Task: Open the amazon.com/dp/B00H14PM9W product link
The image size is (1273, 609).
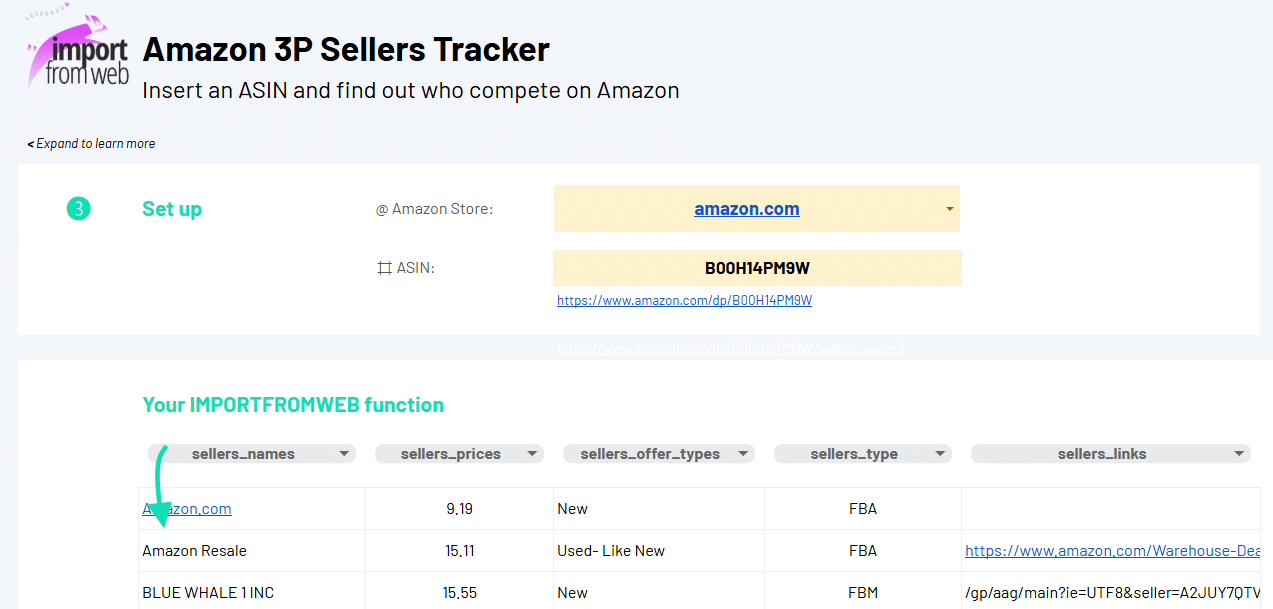Action: click(x=684, y=300)
